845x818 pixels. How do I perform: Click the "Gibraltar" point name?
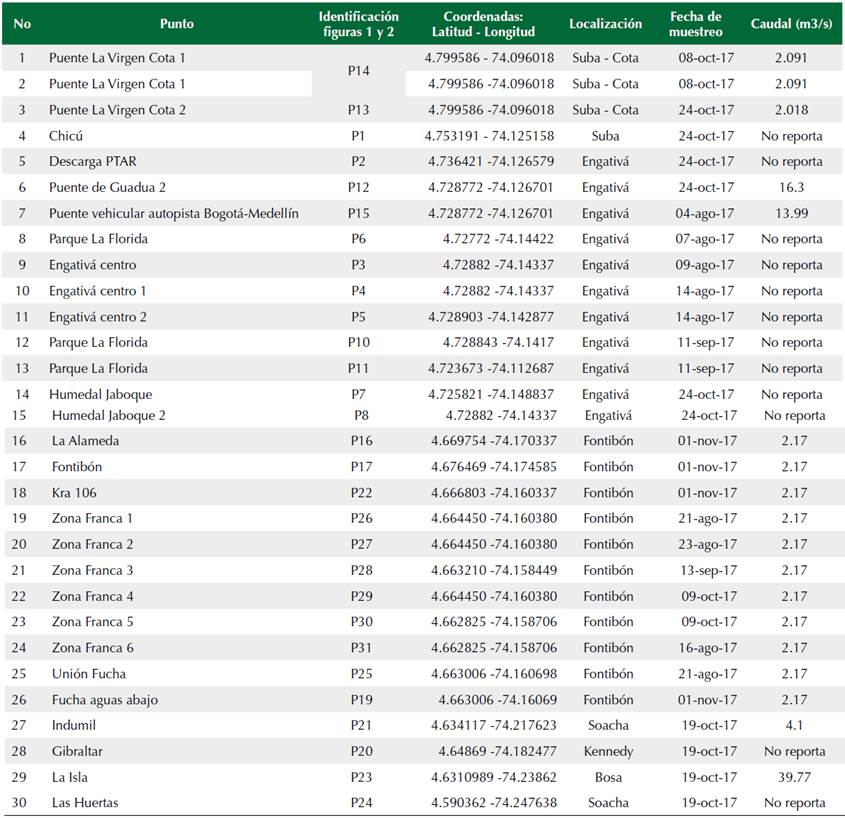pyautogui.click(x=77, y=751)
